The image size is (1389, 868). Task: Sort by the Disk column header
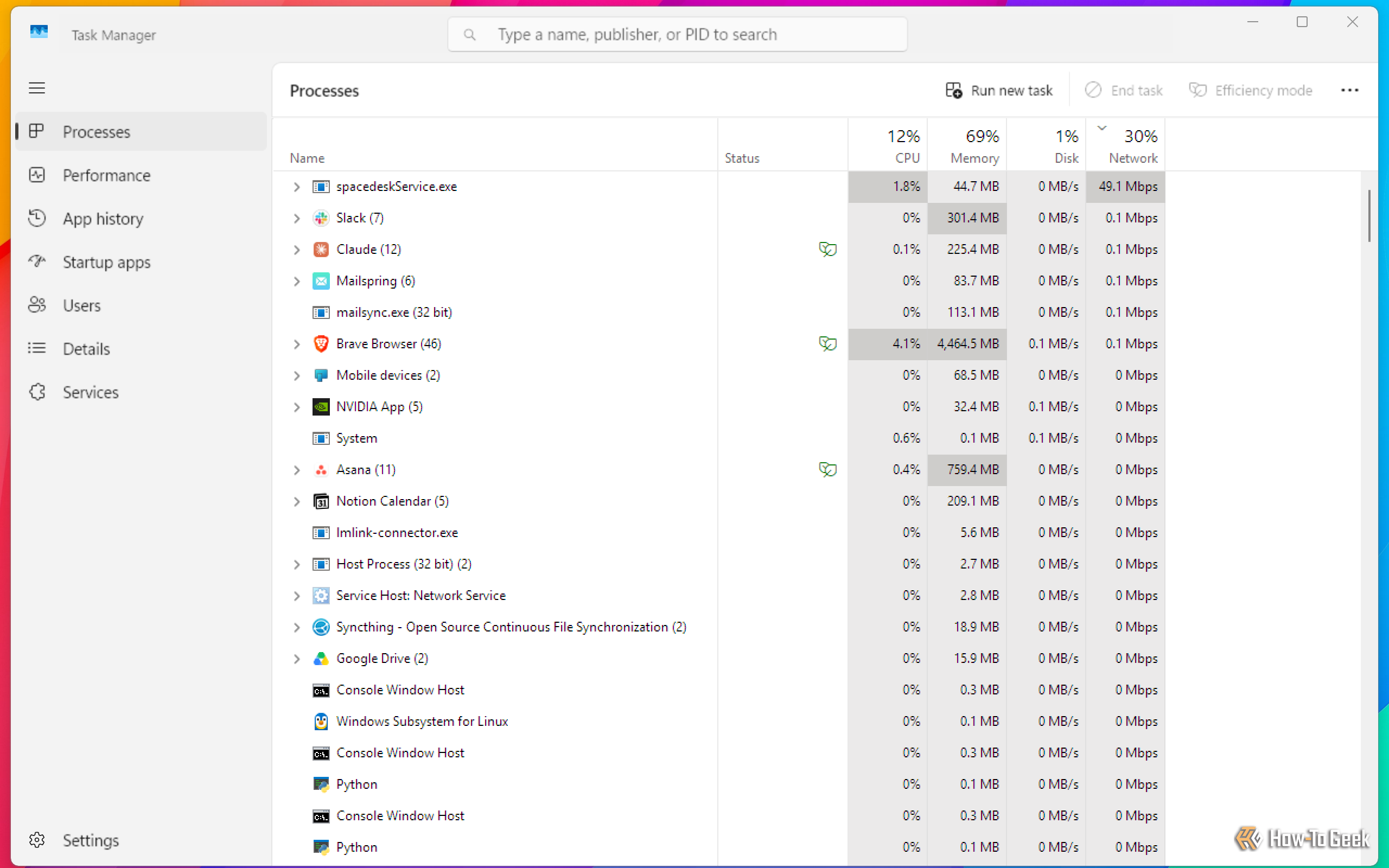pyautogui.click(x=1046, y=145)
